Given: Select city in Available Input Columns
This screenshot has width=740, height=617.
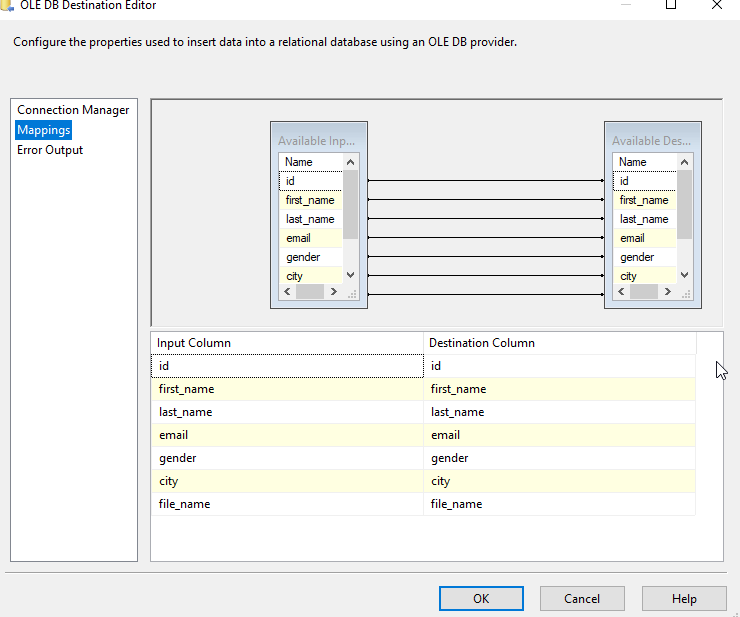Looking at the screenshot, I should click(311, 276).
